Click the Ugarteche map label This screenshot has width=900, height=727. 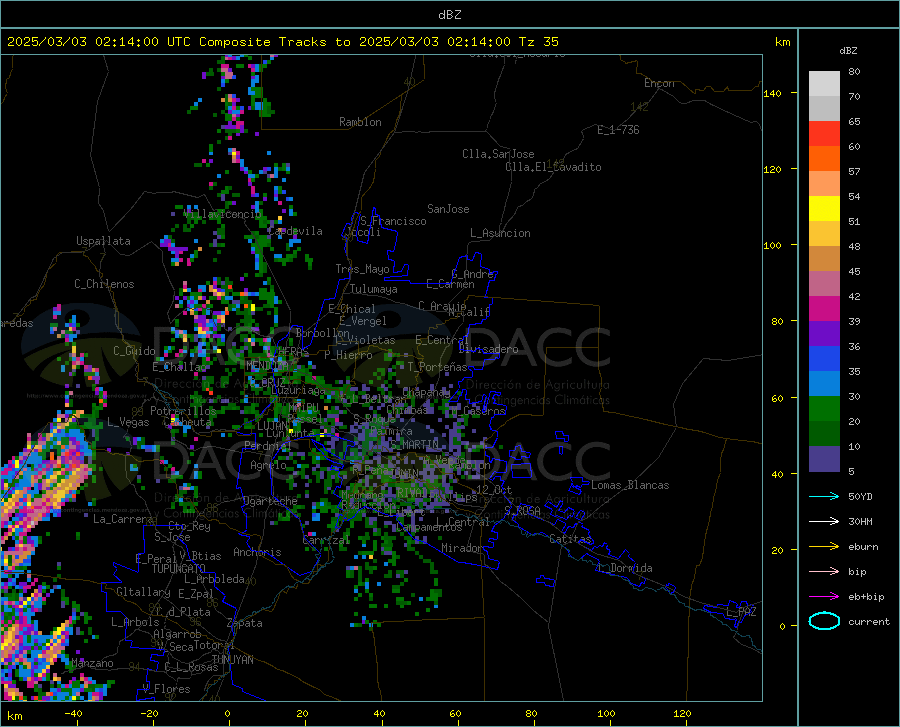270,501
